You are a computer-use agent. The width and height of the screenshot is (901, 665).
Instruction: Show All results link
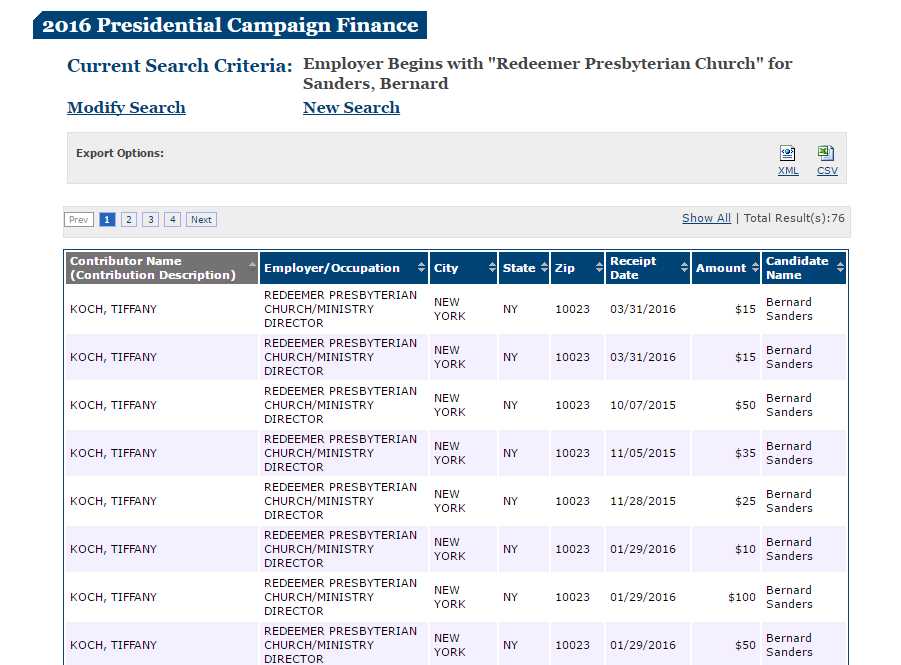pos(706,218)
